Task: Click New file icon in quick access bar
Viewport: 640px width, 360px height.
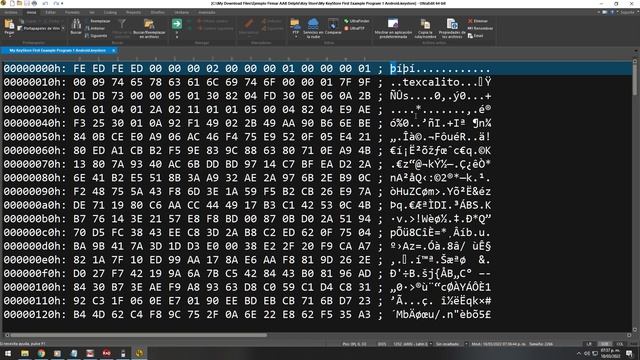Action: [12, 3]
